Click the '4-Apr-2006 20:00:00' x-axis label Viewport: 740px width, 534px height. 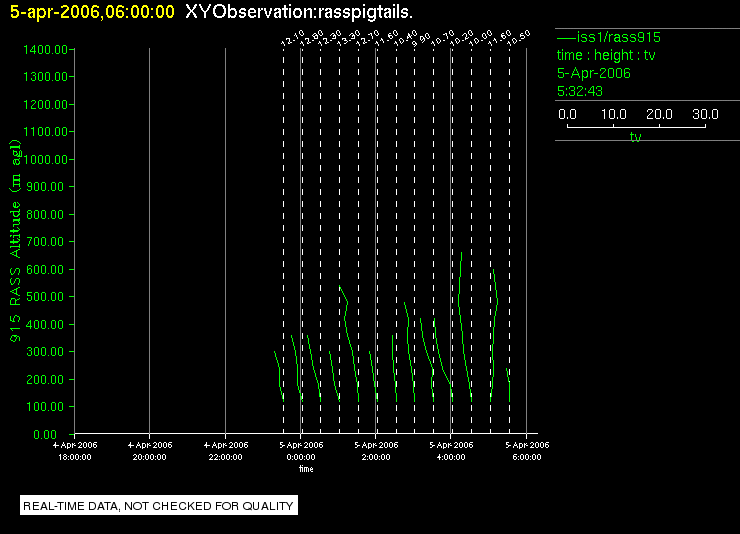(x=150, y=451)
